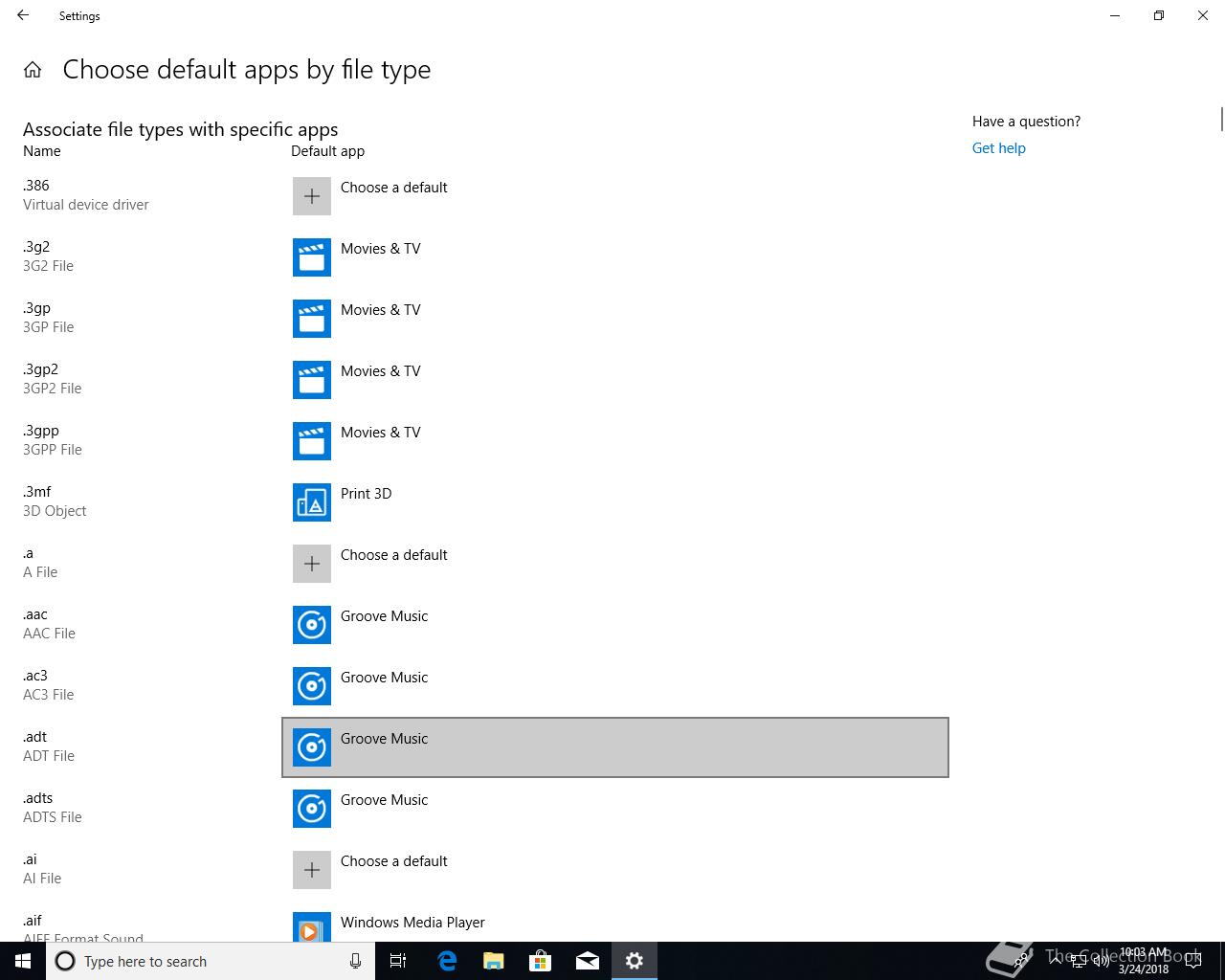Click Movies & TV icon for .3gp
Image resolution: width=1225 pixels, height=980 pixels.
[312, 319]
